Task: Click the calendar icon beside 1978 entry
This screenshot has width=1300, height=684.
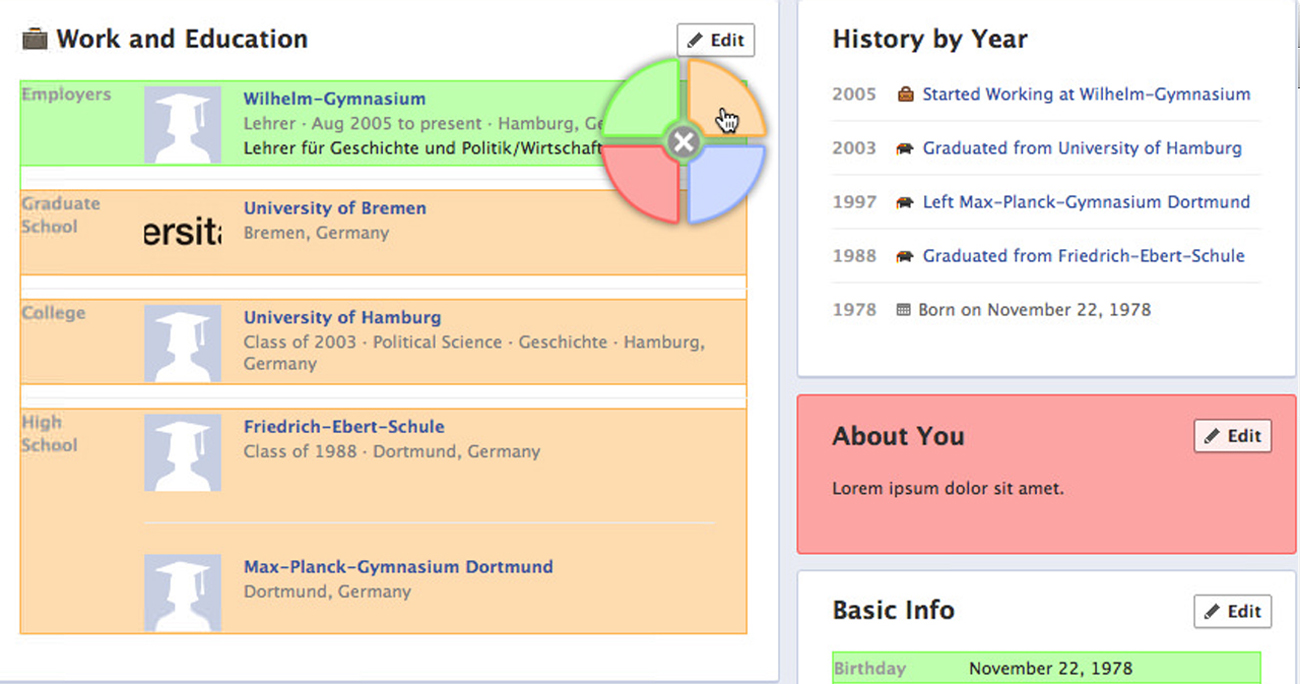Action: click(x=903, y=310)
